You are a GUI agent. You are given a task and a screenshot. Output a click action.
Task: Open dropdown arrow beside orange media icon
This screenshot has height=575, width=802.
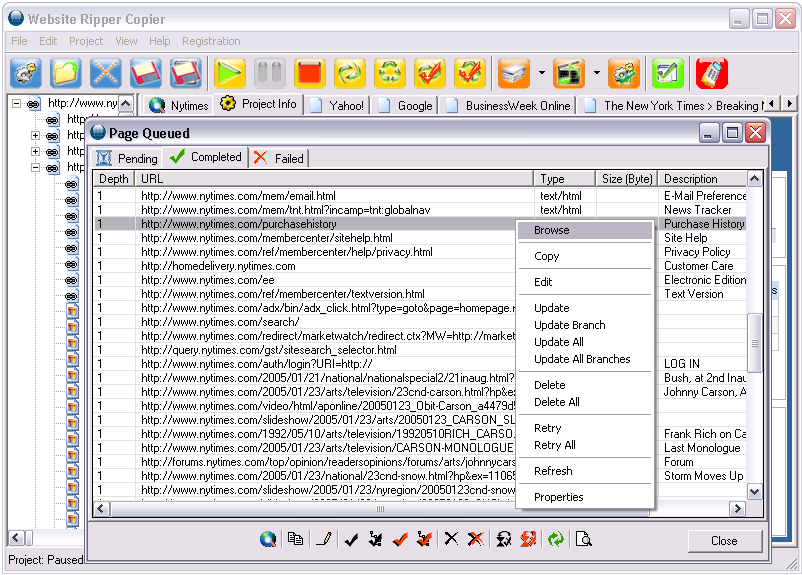[x=596, y=73]
